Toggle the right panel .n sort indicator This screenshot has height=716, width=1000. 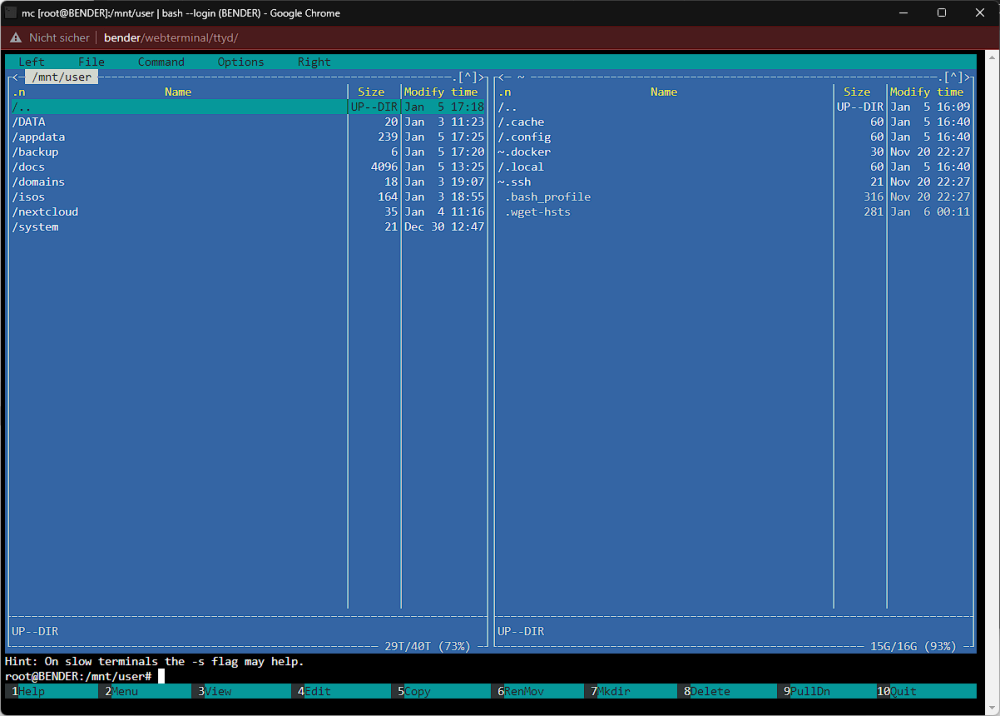click(x=504, y=92)
